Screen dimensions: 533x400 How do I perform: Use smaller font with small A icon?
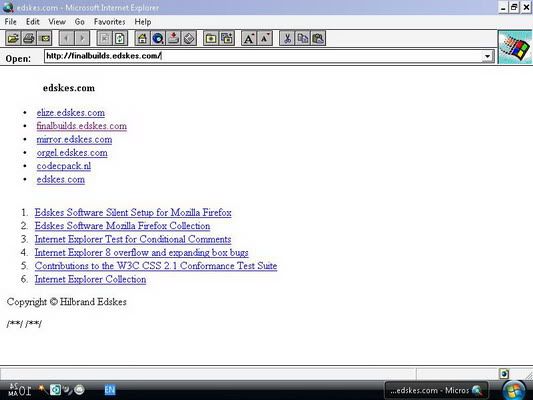click(264, 38)
